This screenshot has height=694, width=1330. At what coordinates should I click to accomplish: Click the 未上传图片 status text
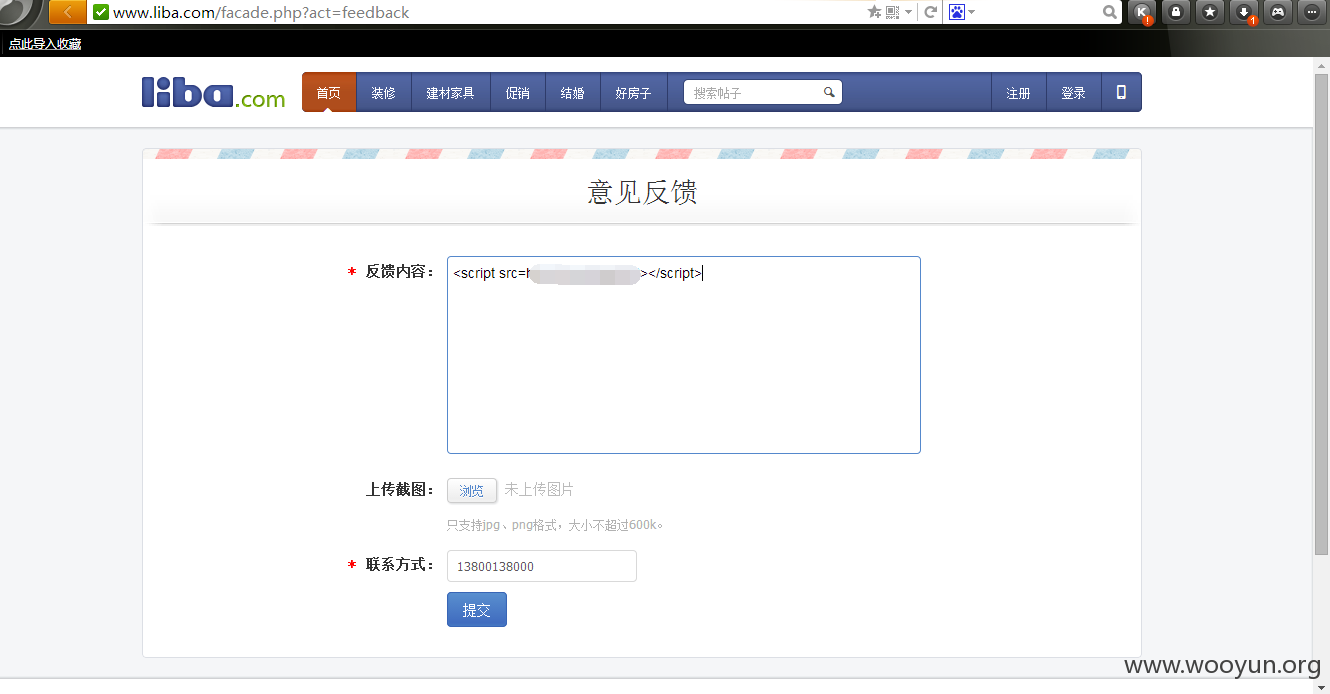click(x=539, y=489)
